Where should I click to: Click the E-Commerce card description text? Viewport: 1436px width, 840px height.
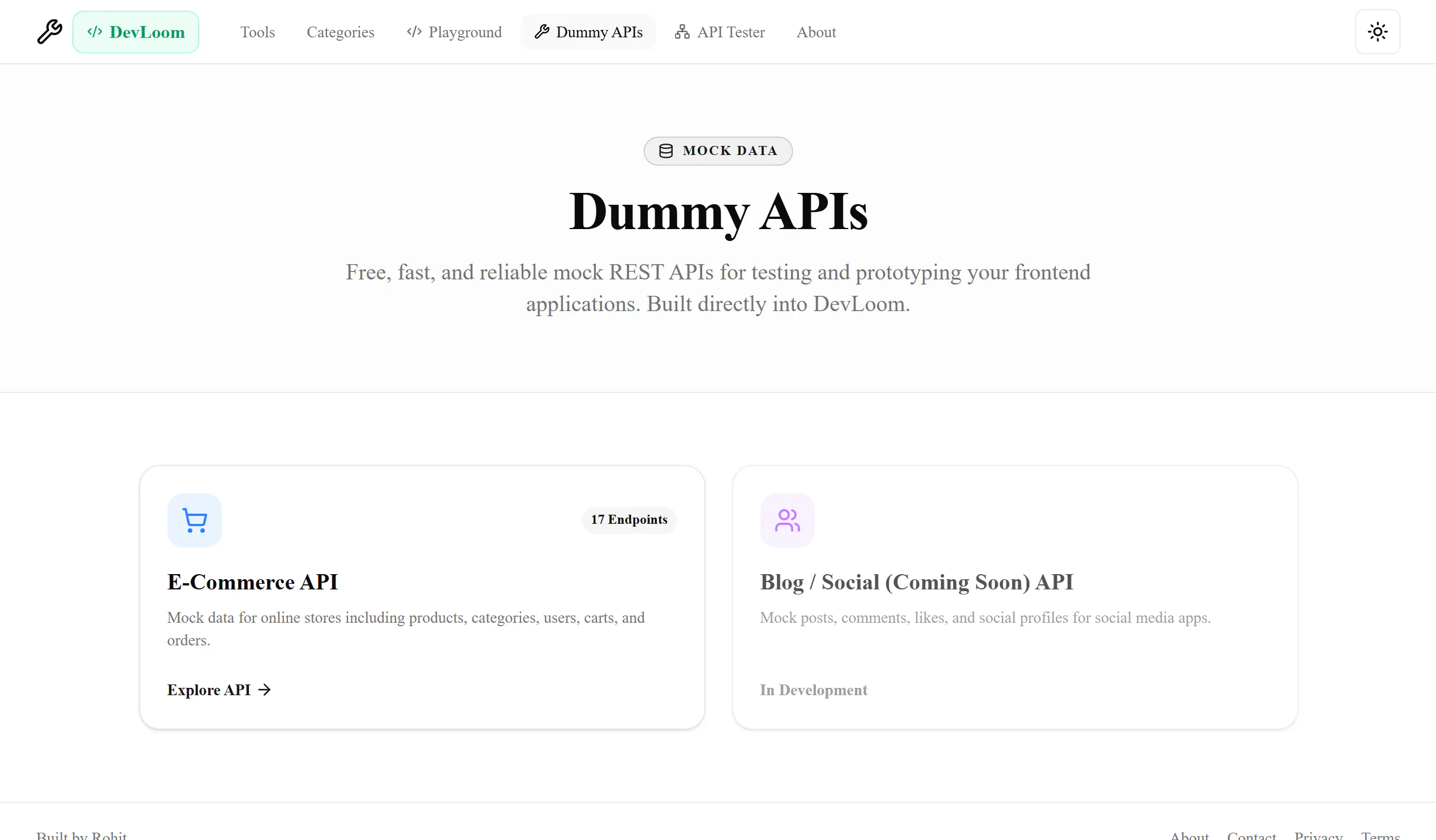click(x=406, y=629)
